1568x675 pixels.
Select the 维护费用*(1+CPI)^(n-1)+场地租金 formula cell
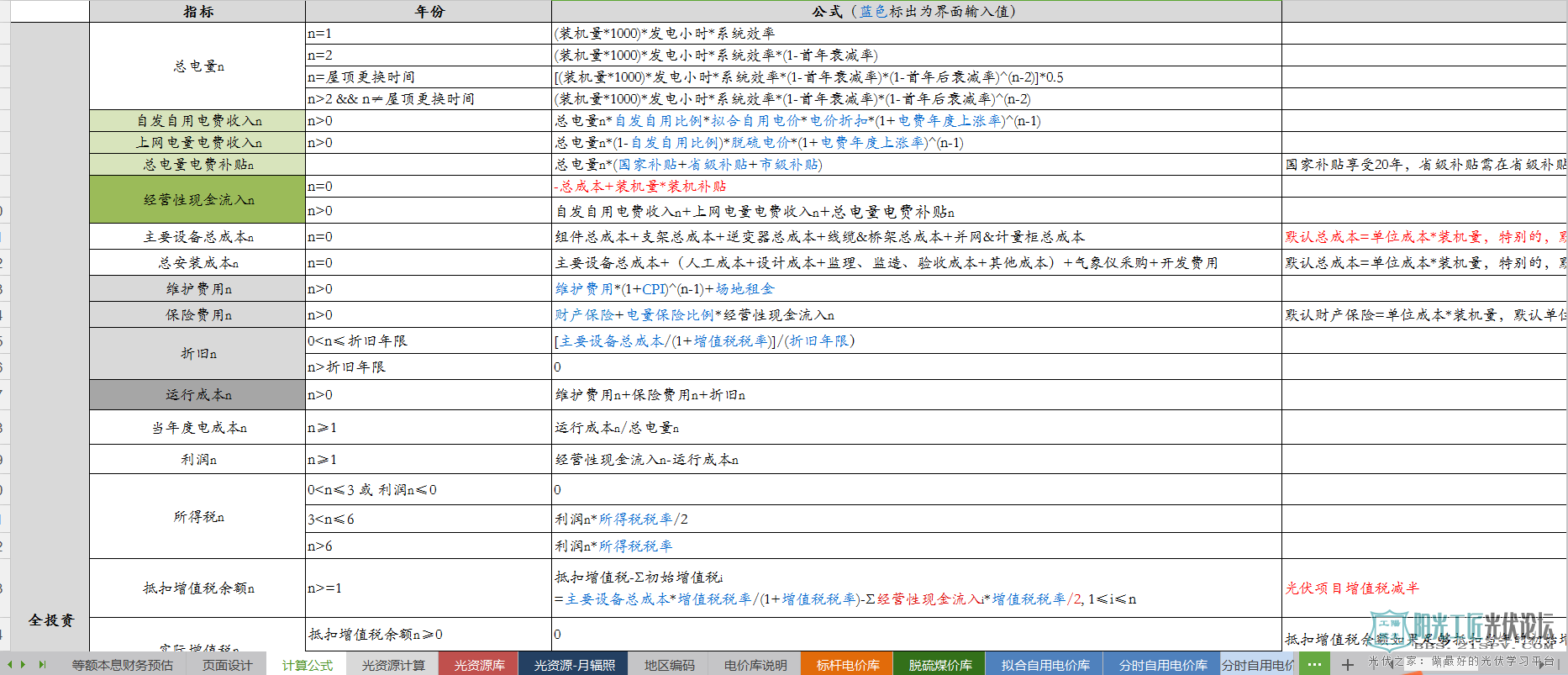tap(916, 289)
